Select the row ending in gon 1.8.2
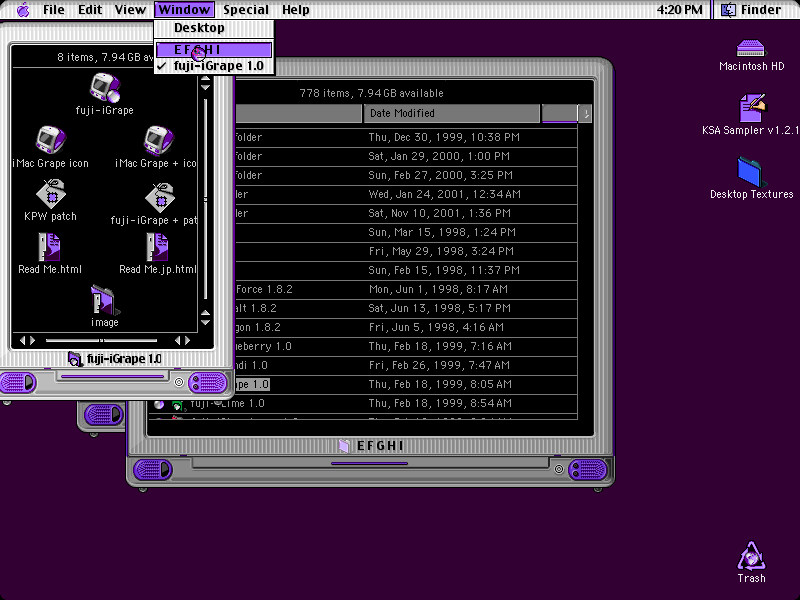The image size is (800, 600). [x=407, y=327]
